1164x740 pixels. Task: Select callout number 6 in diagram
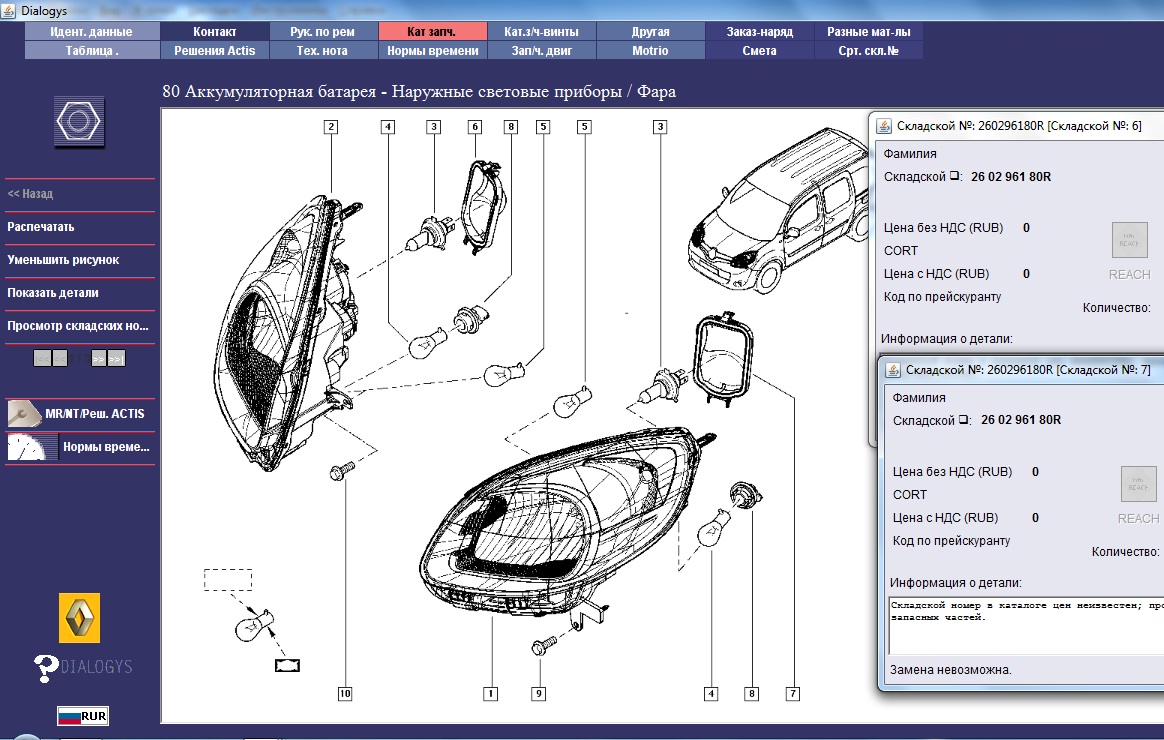point(475,127)
